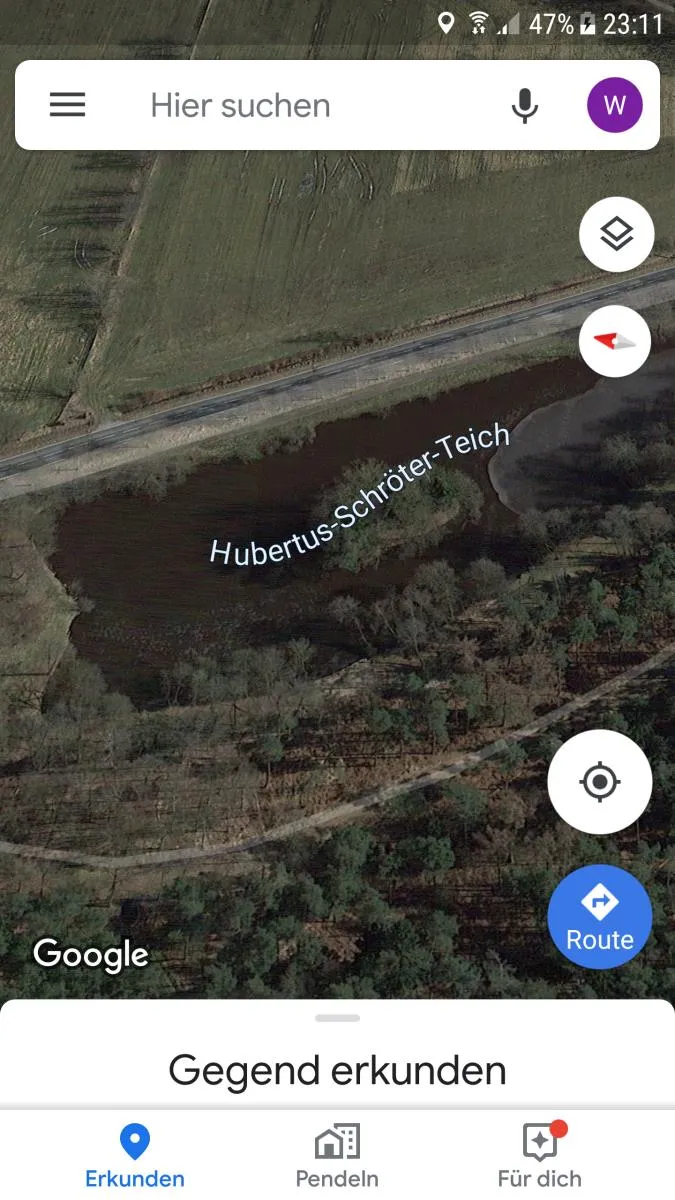This screenshot has height=1200, width=675.
Task: Tap the Google logo on map
Action: [91, 954]
